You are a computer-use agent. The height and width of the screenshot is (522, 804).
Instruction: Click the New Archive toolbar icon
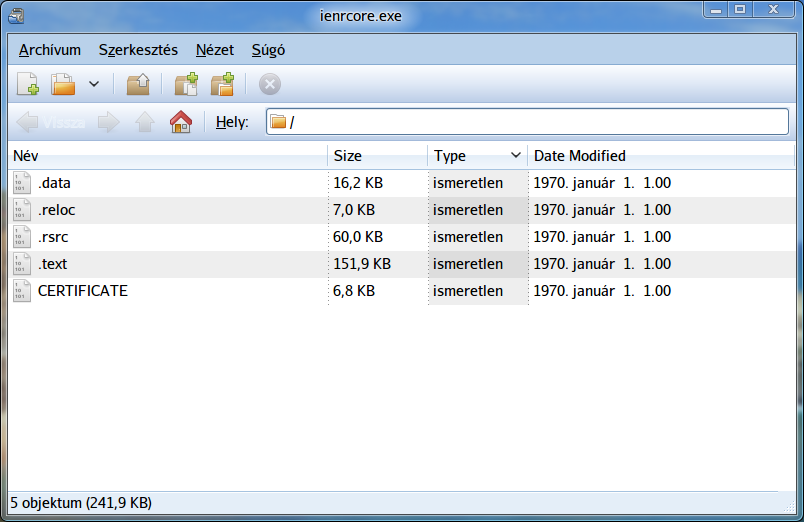[28, 84]
